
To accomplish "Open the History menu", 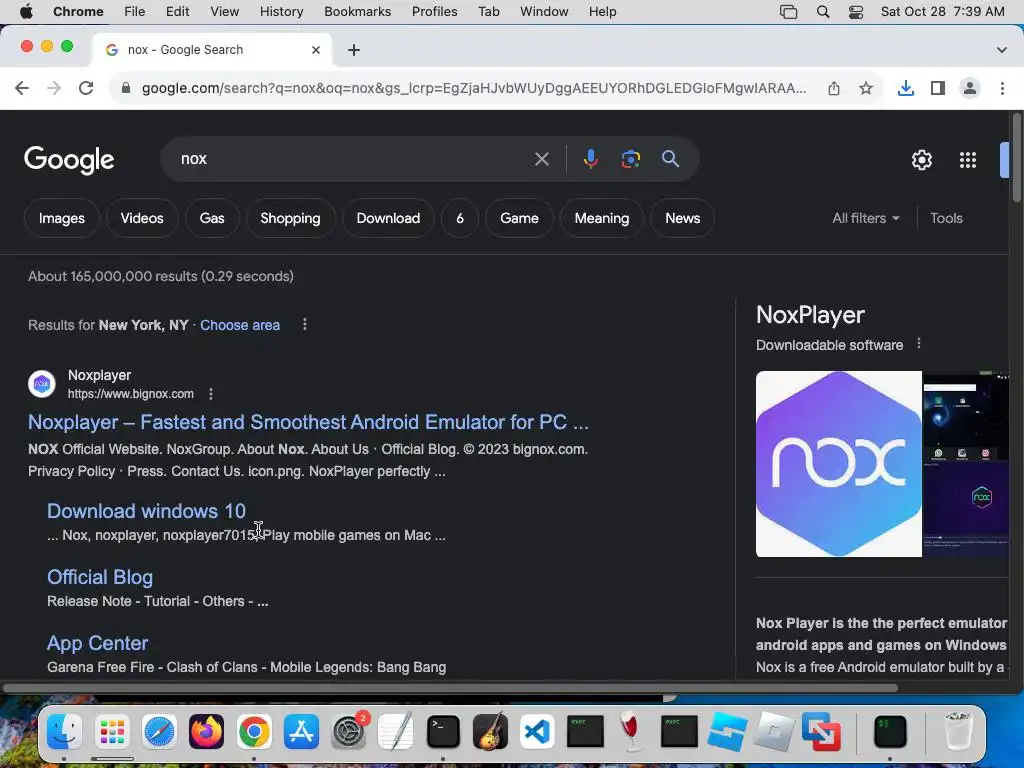I will pyautogui.click(x=281, y=12).
